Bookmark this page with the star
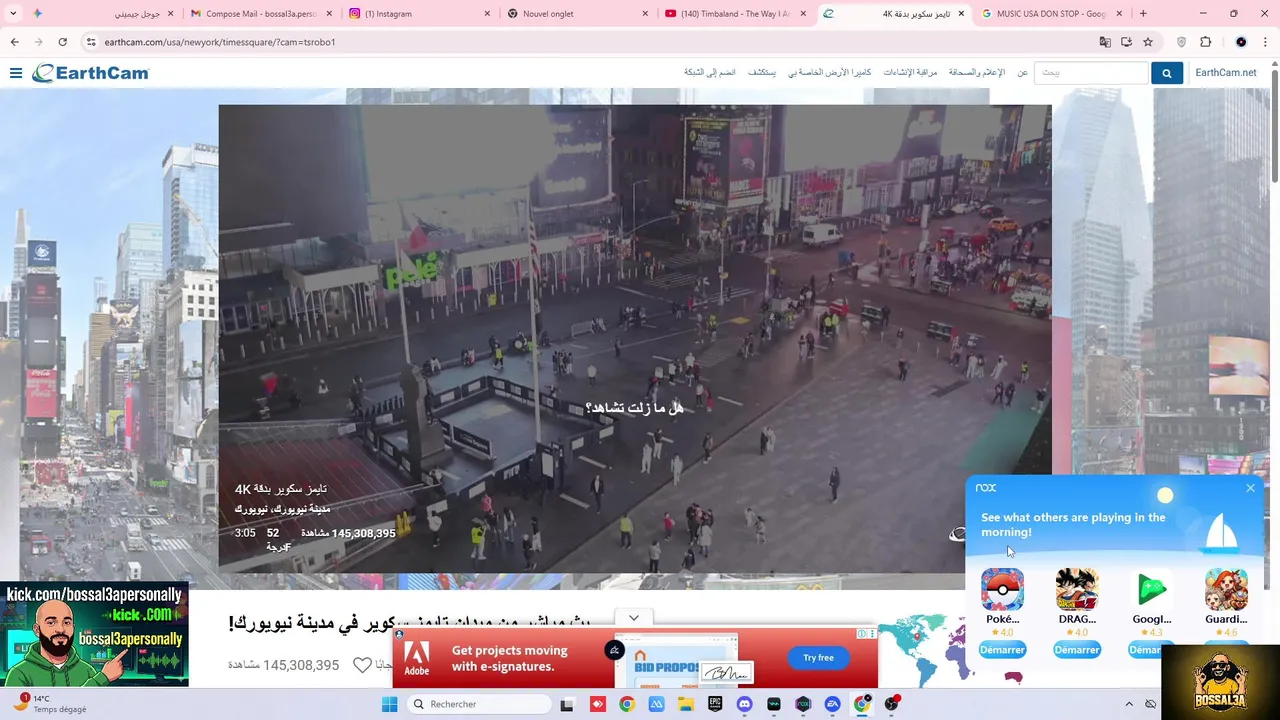Image resolution: width=1280 pixels, height=720 pixels. coord(1148,42)
